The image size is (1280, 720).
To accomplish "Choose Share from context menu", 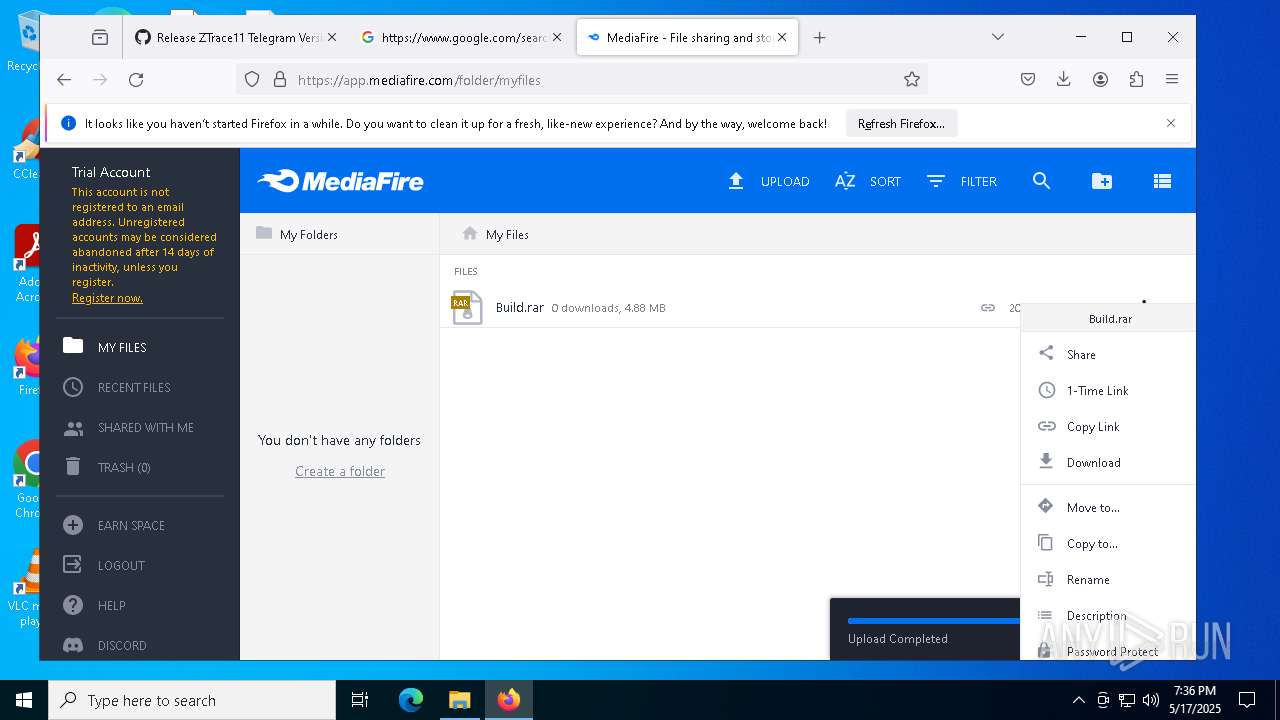I will click(1108, 354).
